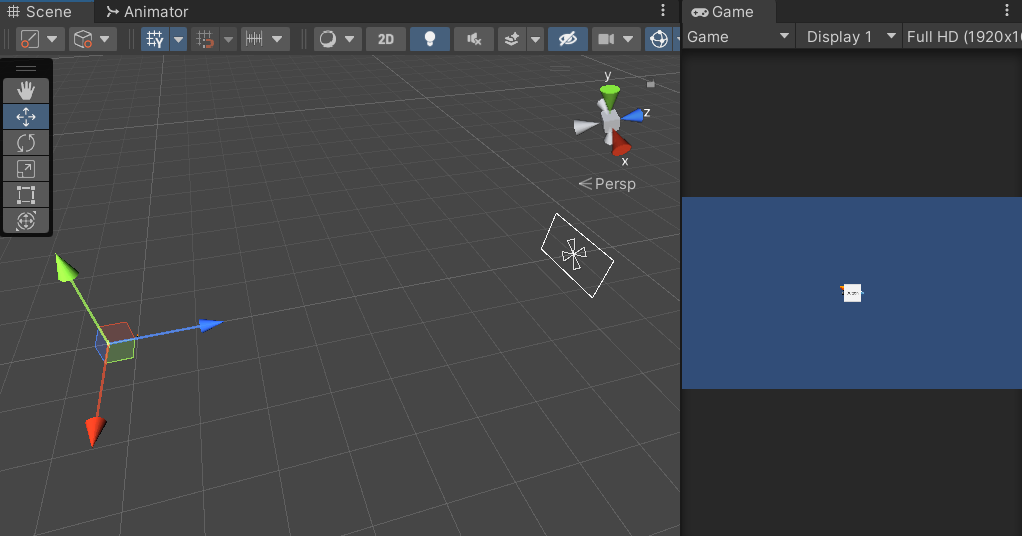
Task: Open the Full HD resolution dropdown
Action: [963, 37]
